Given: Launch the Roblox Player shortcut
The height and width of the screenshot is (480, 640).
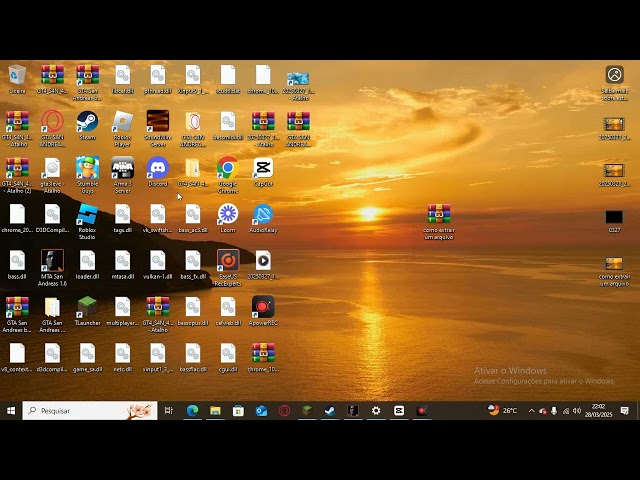Looking at the screenshot, I should (122, 129).
